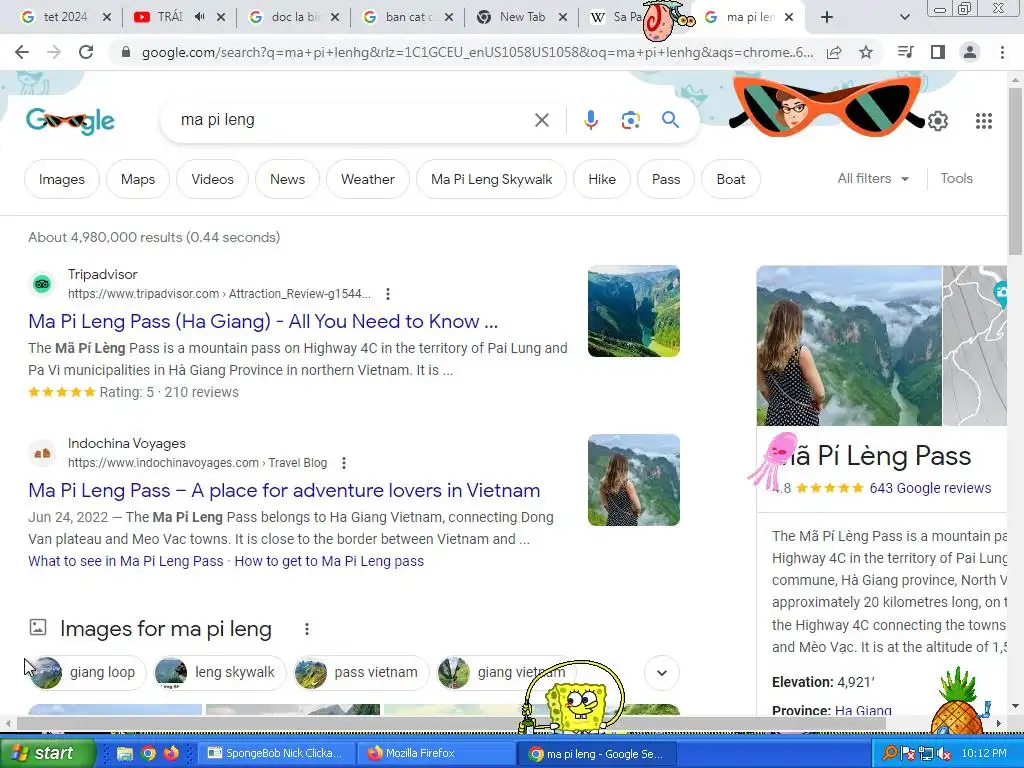Filter results by Videos
This screenshot has width=1024, height=768.
[212, 179]
